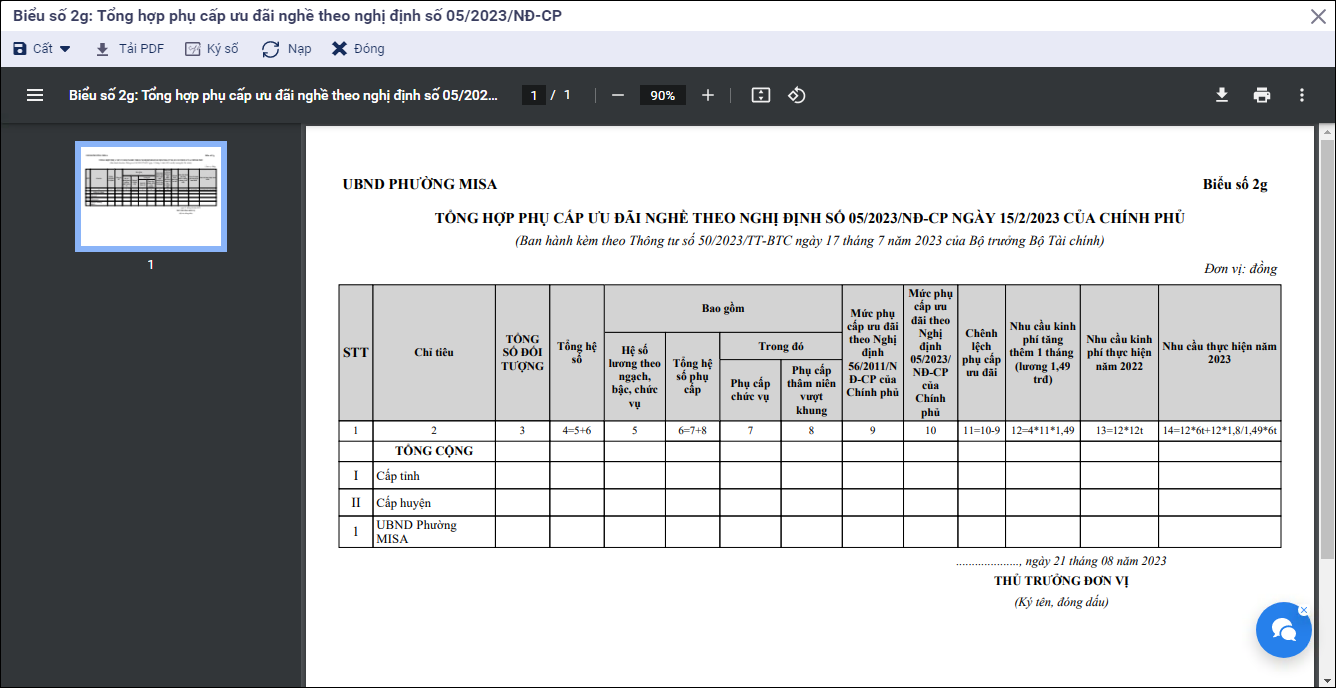1336x688 pixels.
Task: Click the 90% zoom level field
Action: (662, 95)
